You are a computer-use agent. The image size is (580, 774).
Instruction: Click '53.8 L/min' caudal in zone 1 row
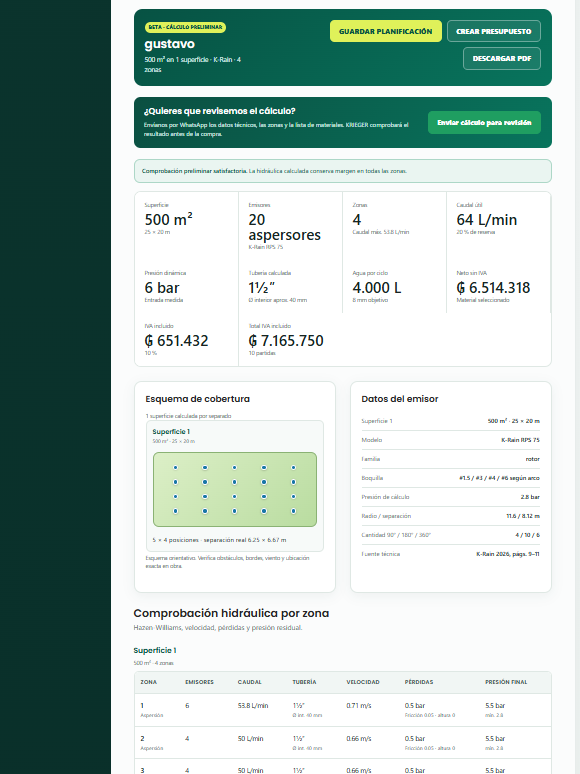pyautogui.click(x=253, y=706)
